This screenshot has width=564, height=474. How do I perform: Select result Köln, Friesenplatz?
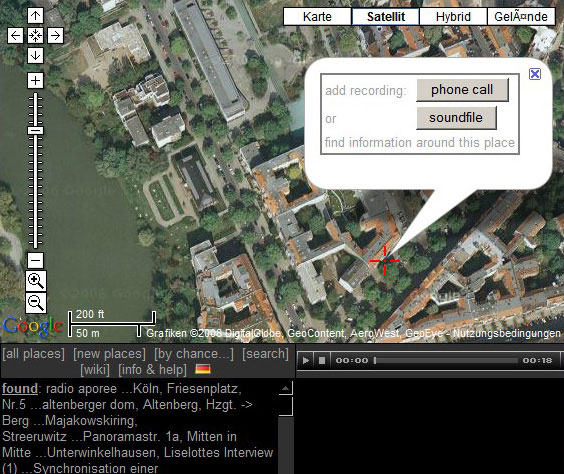(x=187, y=388)
